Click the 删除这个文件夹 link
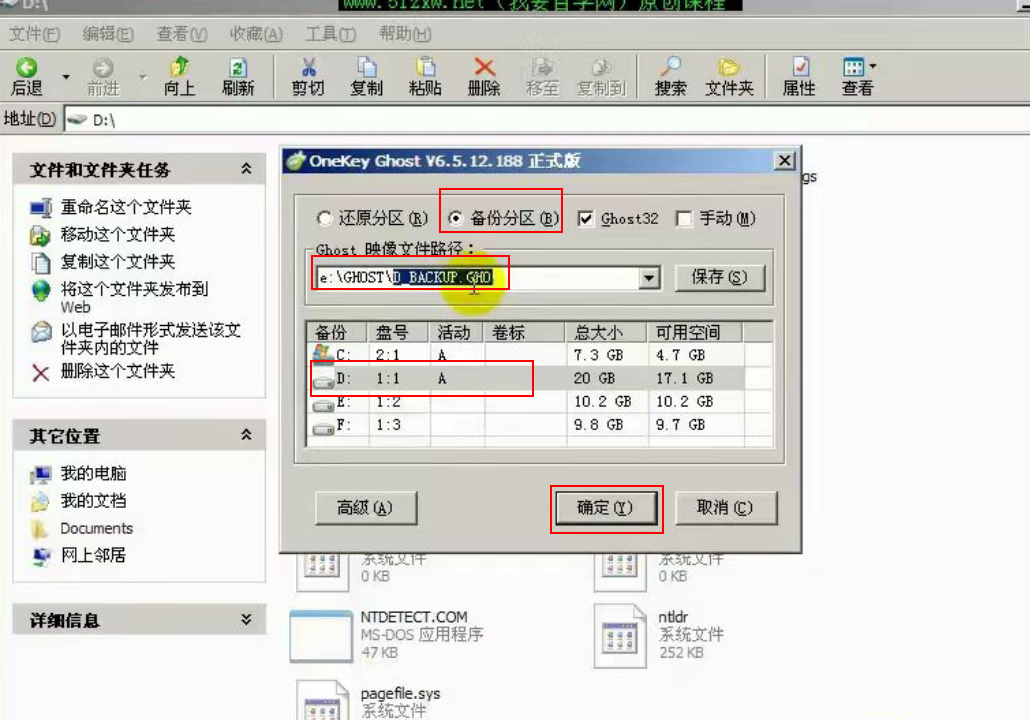Image resolution: width=1030 pixels, height=720 pixels. (x=118, y=372)
